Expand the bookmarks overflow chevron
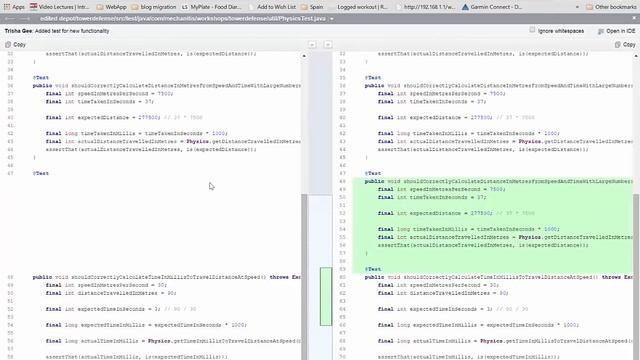 pos(577,7)
